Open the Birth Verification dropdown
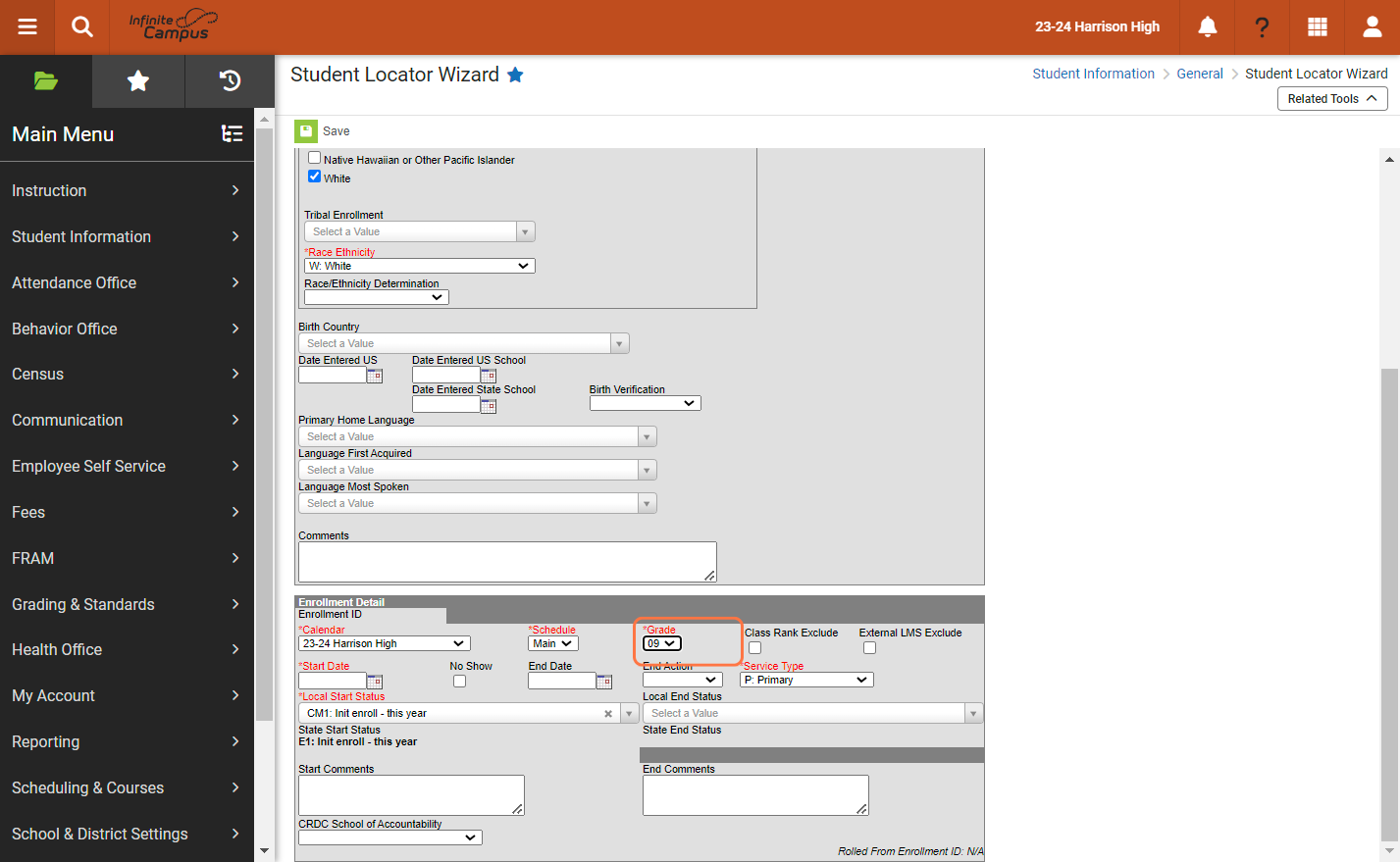This screenshot has width=1400, height=862. tap(646, 403)
